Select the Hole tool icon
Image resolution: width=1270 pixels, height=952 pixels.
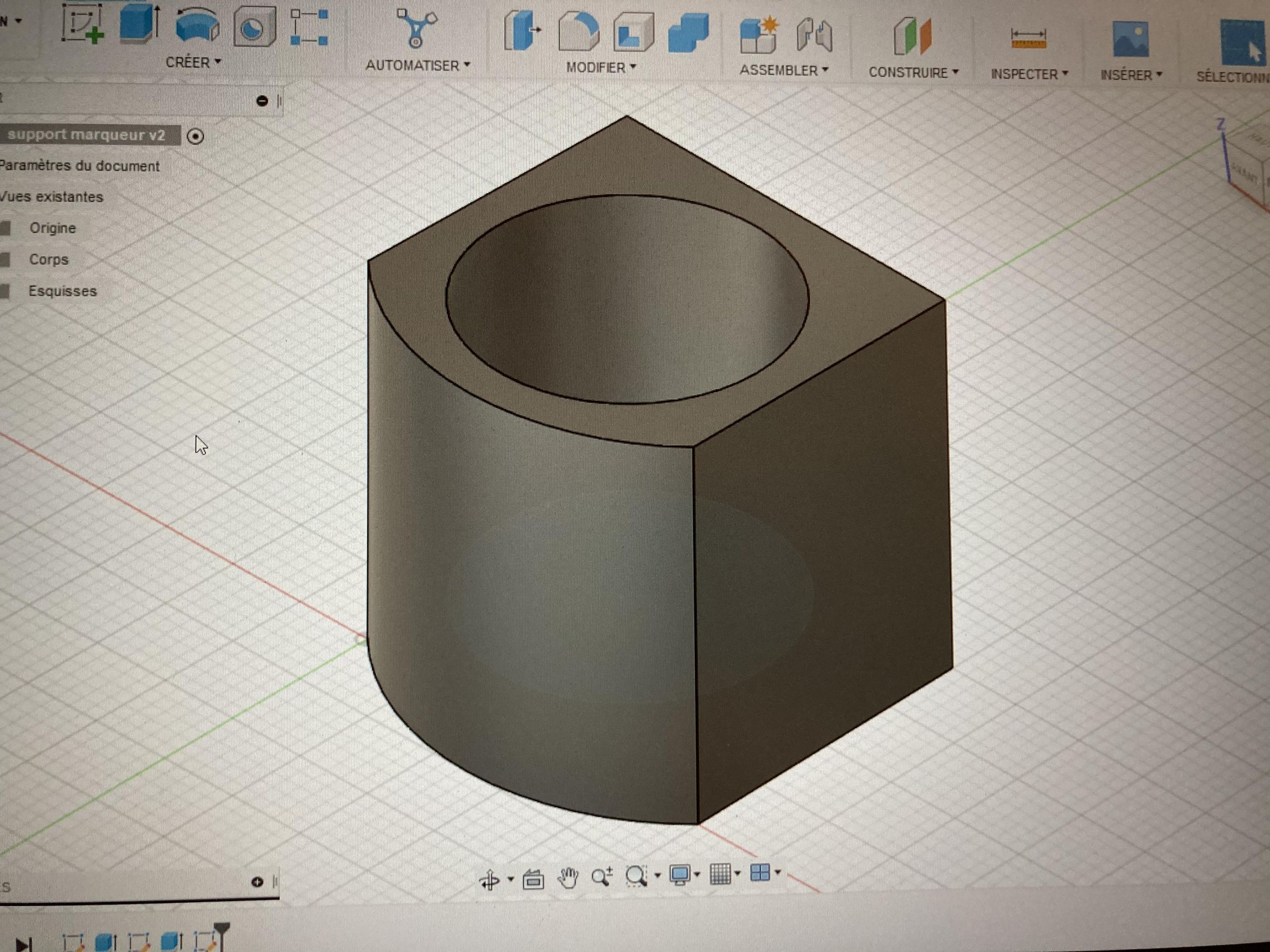(x=255, y=26)
